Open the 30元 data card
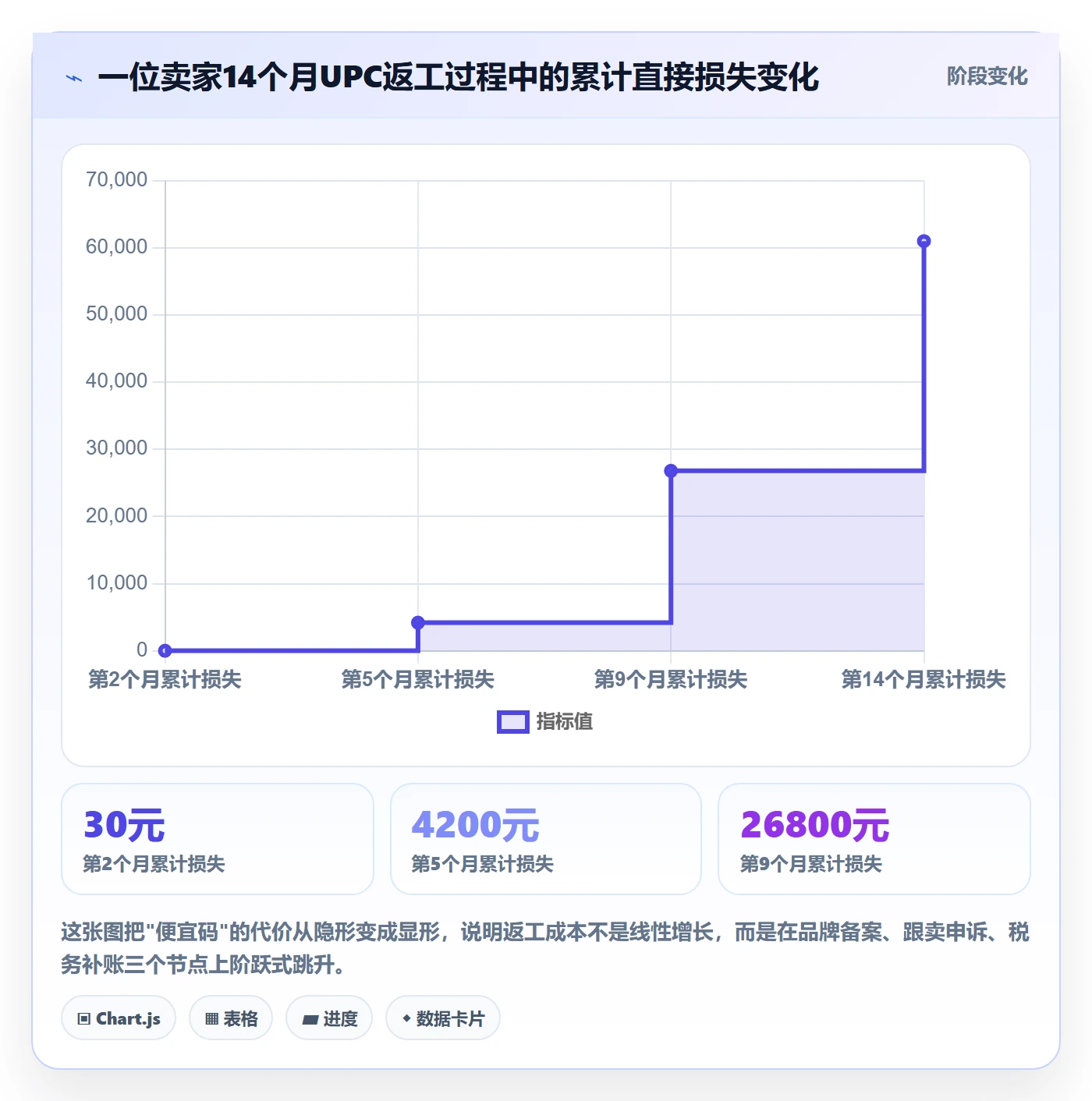 pyautogui.click(x=218, y=839)
